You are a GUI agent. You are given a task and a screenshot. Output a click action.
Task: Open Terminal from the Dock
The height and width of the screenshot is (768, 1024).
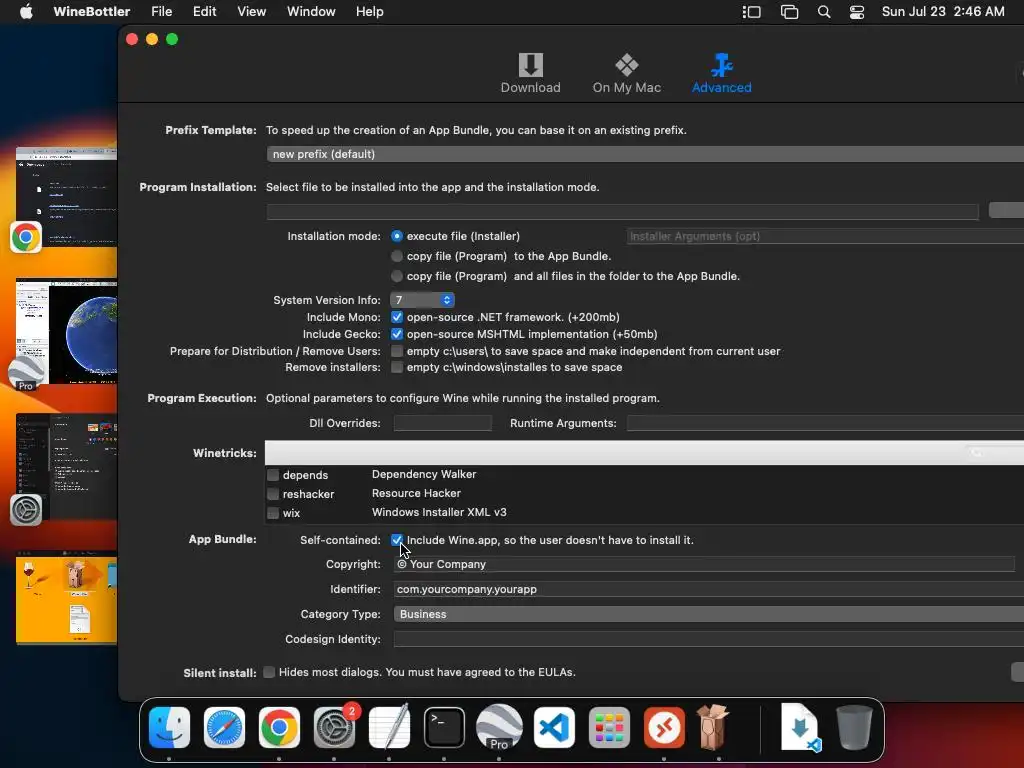[444, 727]
